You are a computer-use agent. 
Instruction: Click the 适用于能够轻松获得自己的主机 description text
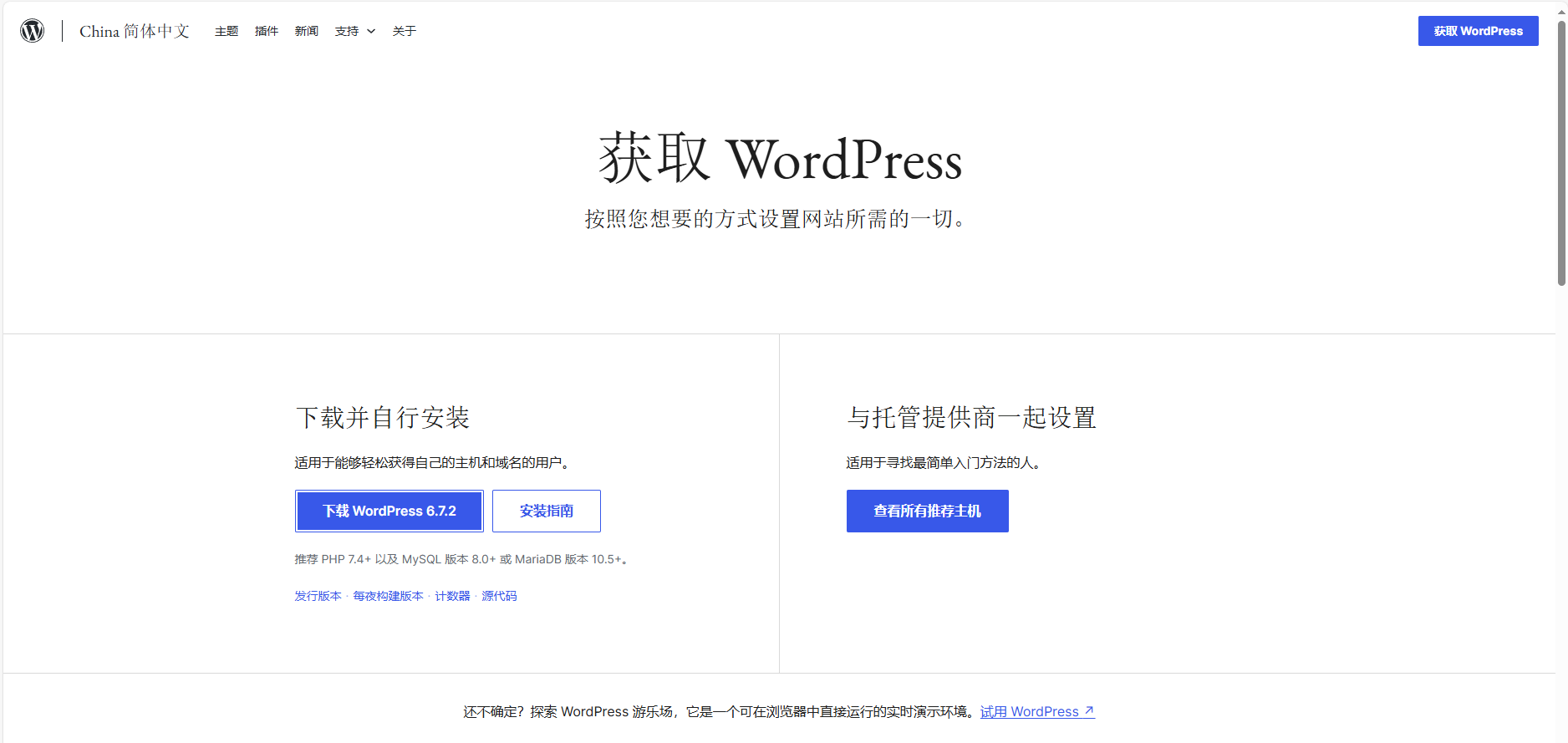click(433, 463)
